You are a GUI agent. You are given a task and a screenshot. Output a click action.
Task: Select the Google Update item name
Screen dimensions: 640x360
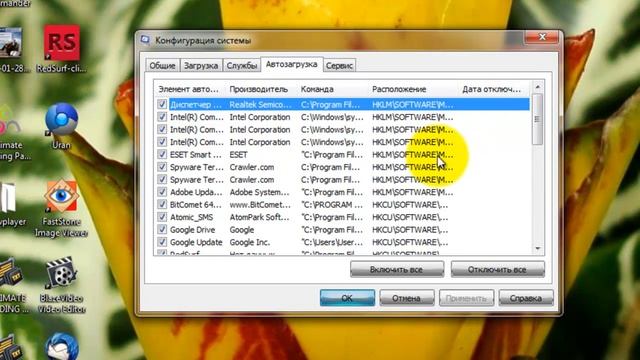coord(196,242)
